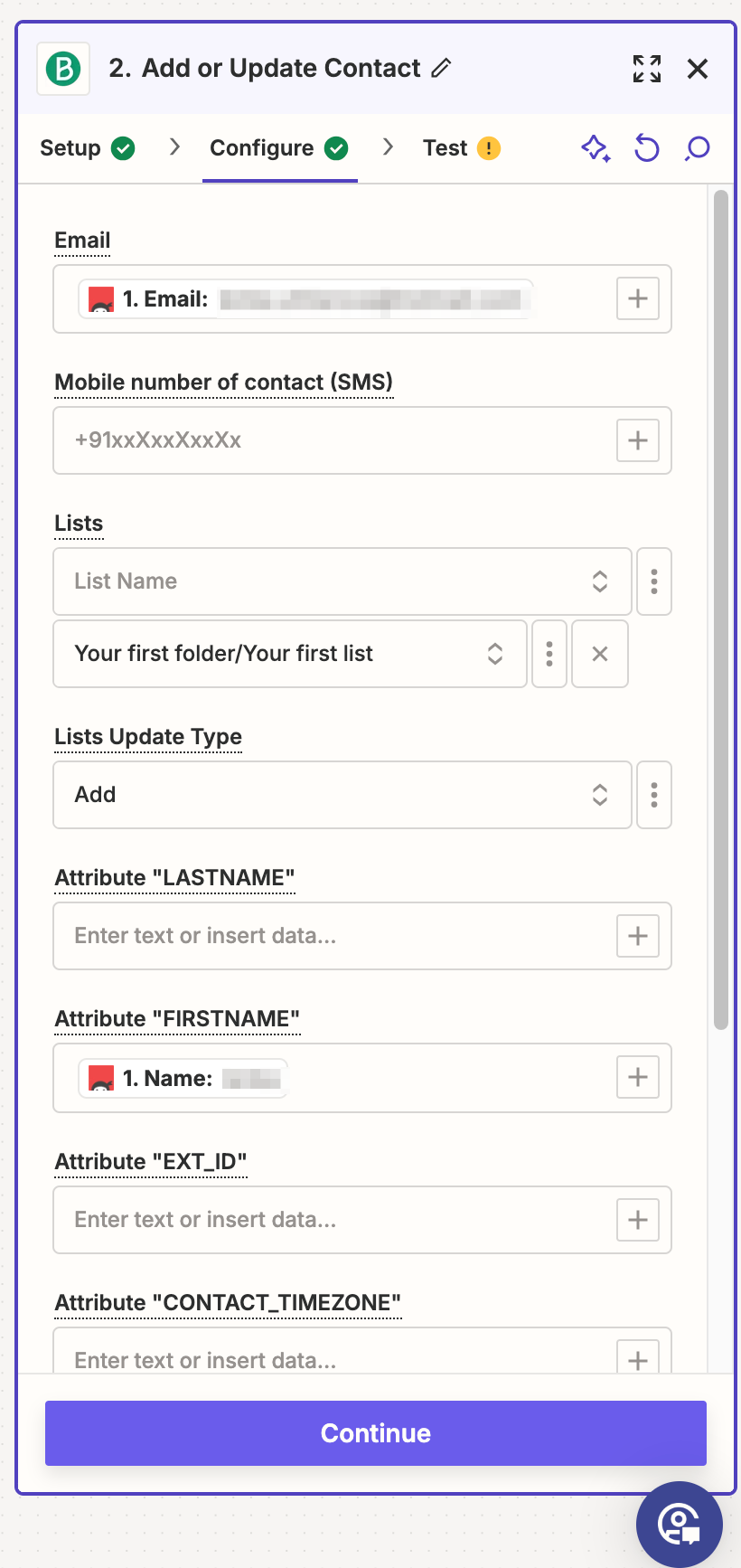
Task: Click the Brevo app logo icon
Action: tap(63, 69)
